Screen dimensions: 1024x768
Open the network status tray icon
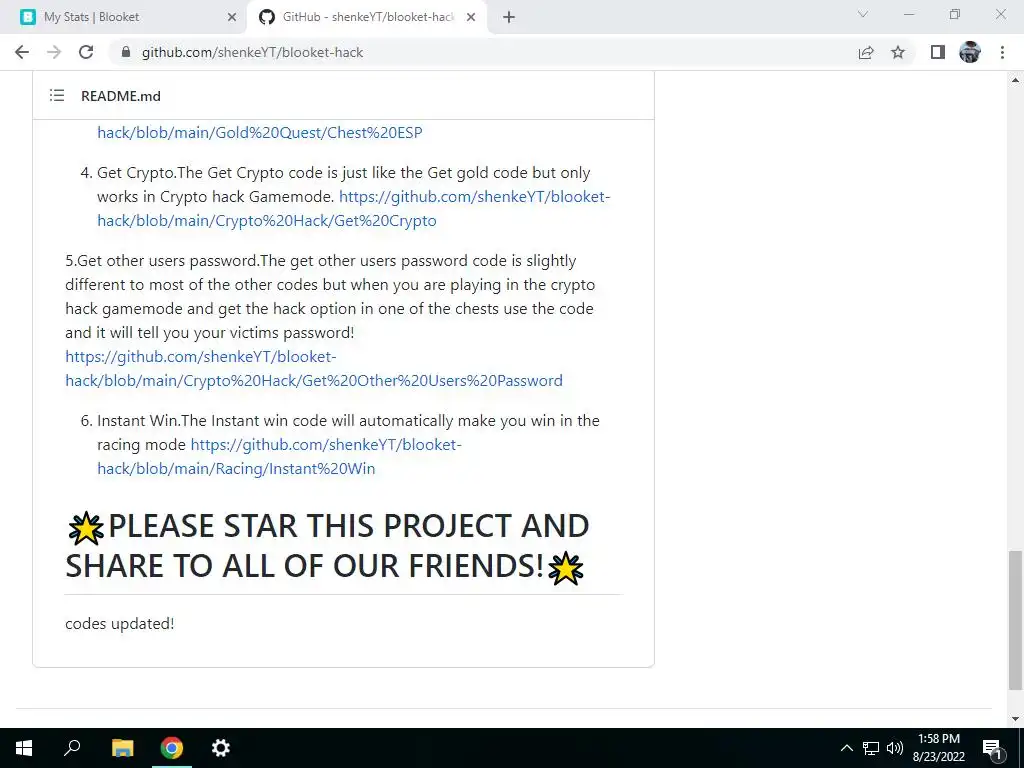pos(871,748)
